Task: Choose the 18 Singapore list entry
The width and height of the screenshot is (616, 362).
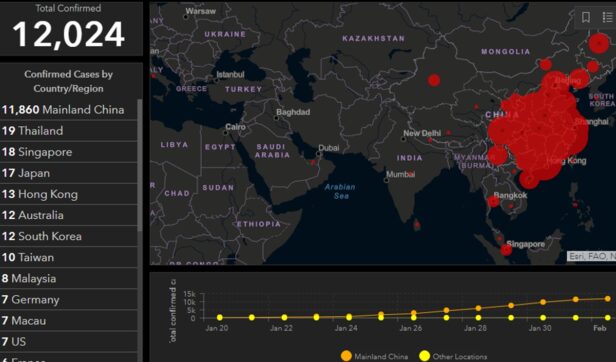Action: tap(68, 152)
